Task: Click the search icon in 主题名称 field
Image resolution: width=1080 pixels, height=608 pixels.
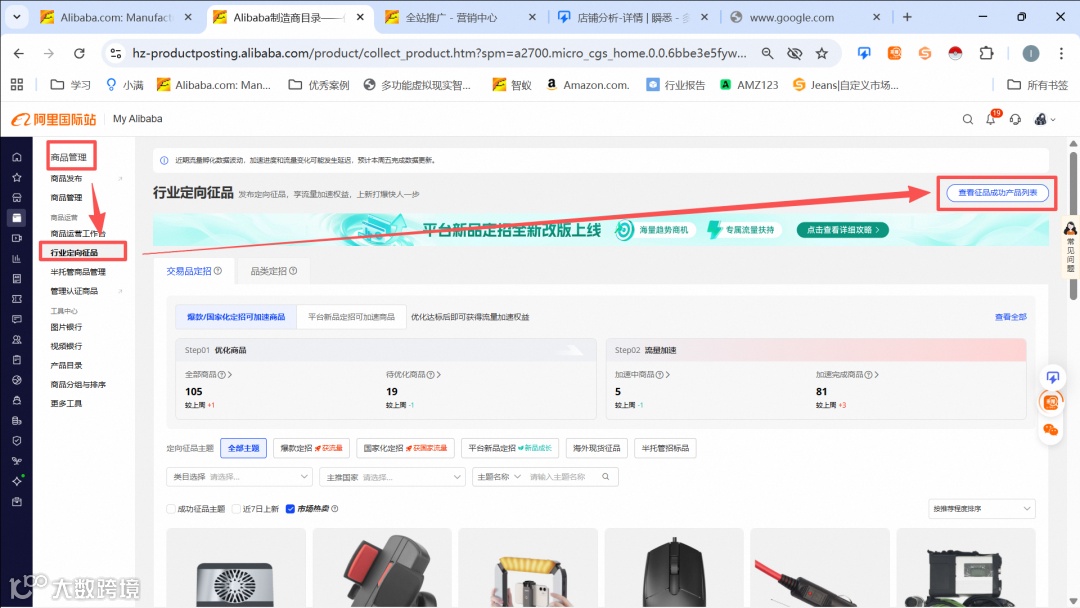Action: pos(605,476)
